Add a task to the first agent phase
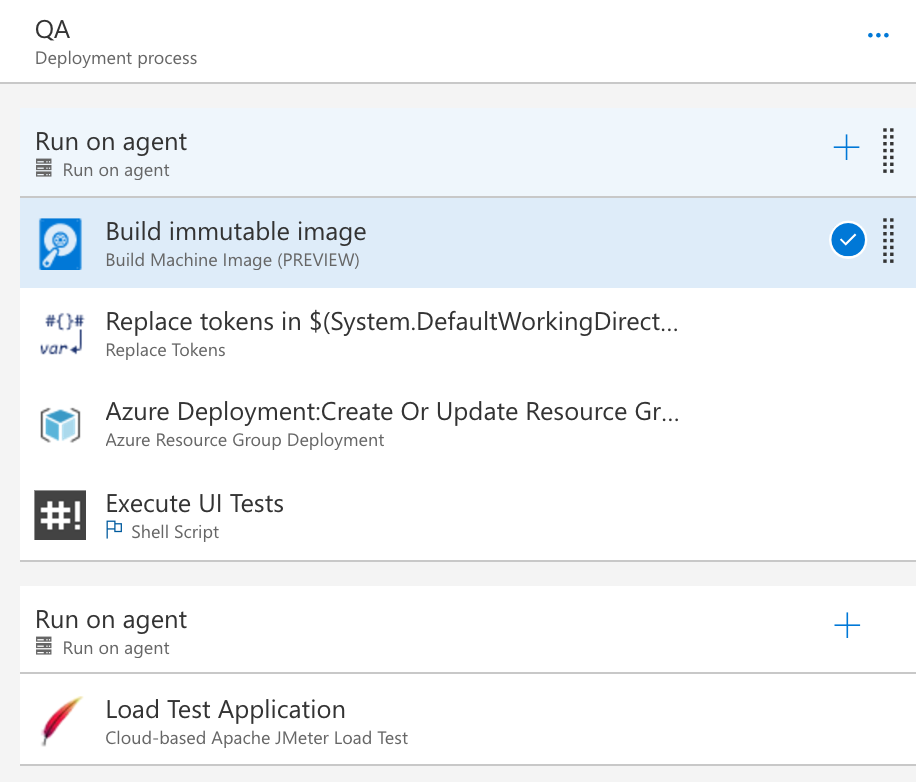The image size is (916, 782). [846, 148]
